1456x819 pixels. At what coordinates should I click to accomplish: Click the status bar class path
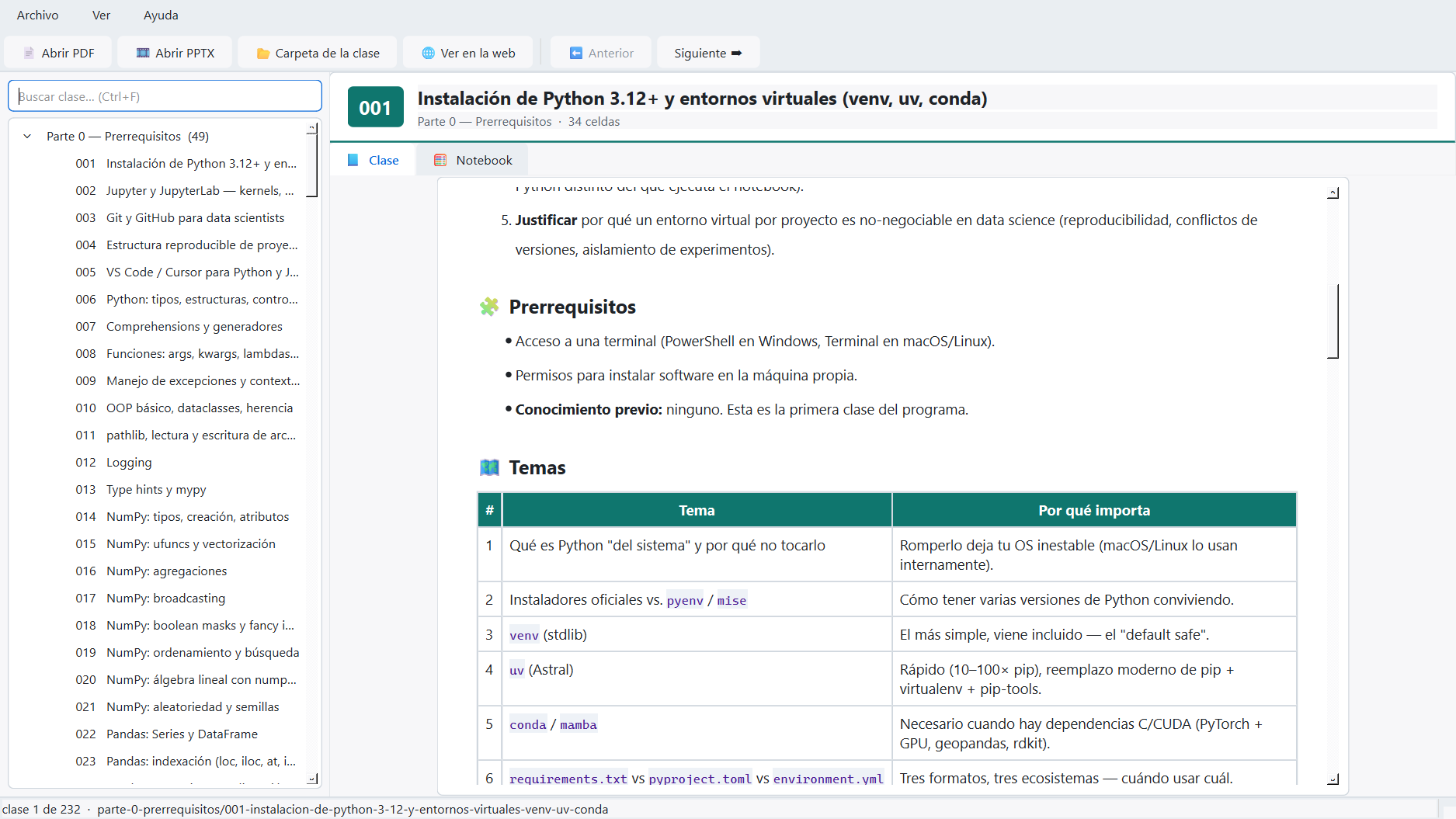pos(353,809)
